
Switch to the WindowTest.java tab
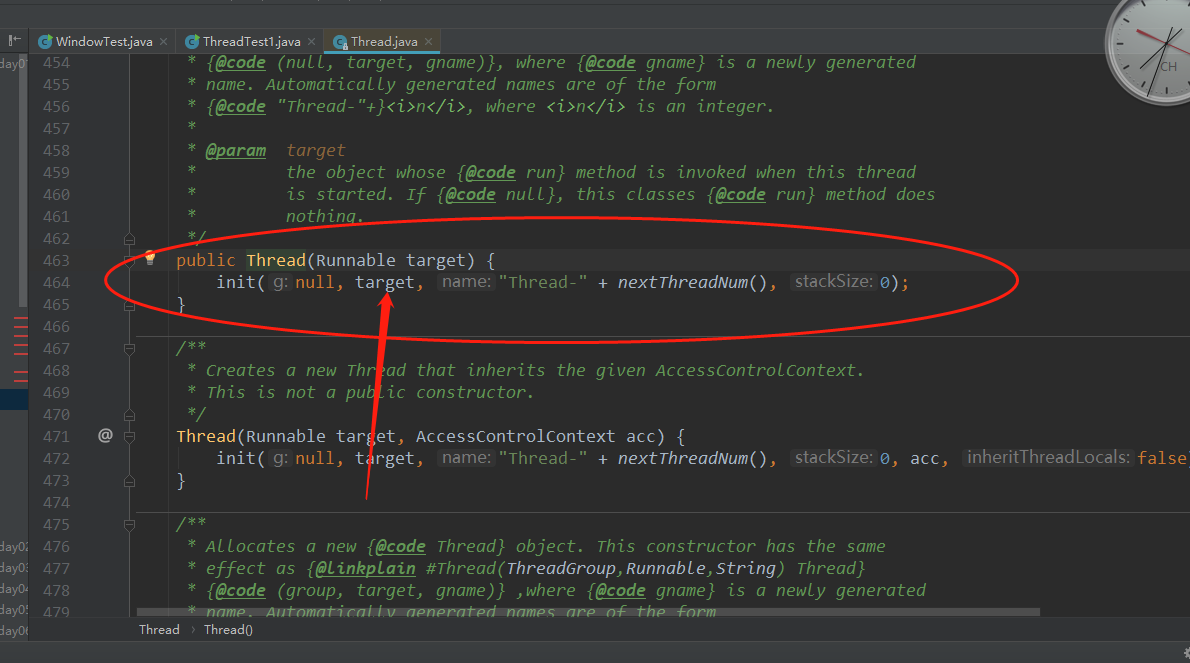[103, 42]
